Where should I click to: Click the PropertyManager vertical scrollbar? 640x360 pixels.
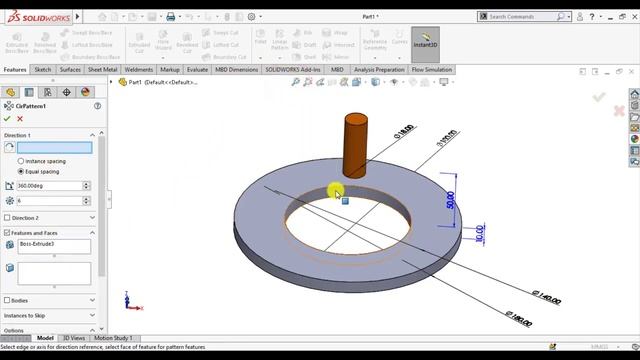click(x=102, y=207)
